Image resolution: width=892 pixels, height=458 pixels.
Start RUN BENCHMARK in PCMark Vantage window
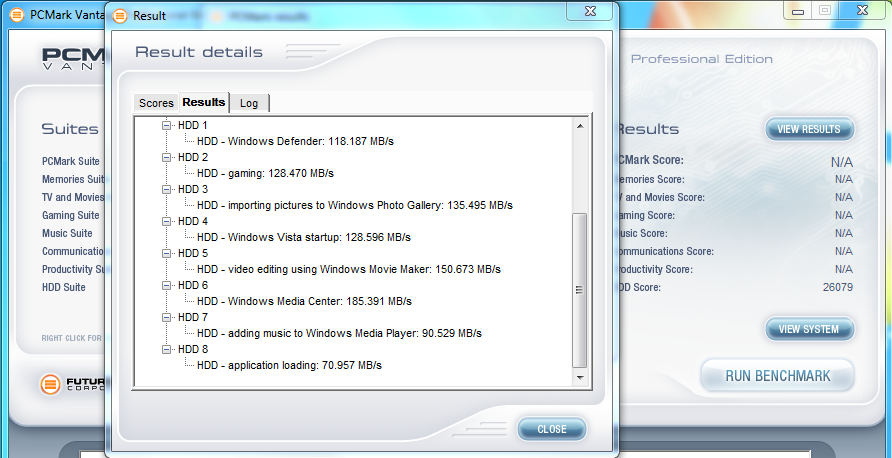click(x=778, y=376)
